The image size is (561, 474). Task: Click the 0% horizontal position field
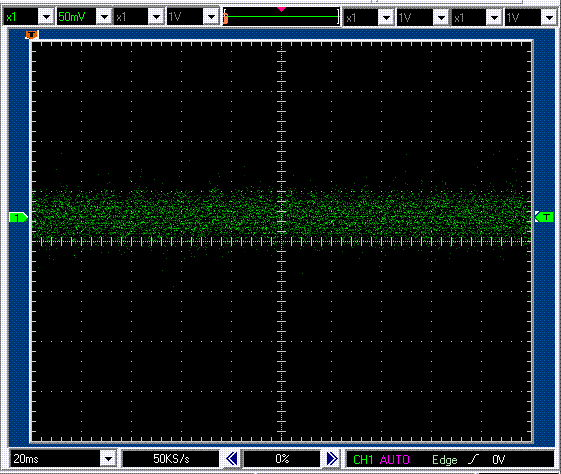pos(282,459)
